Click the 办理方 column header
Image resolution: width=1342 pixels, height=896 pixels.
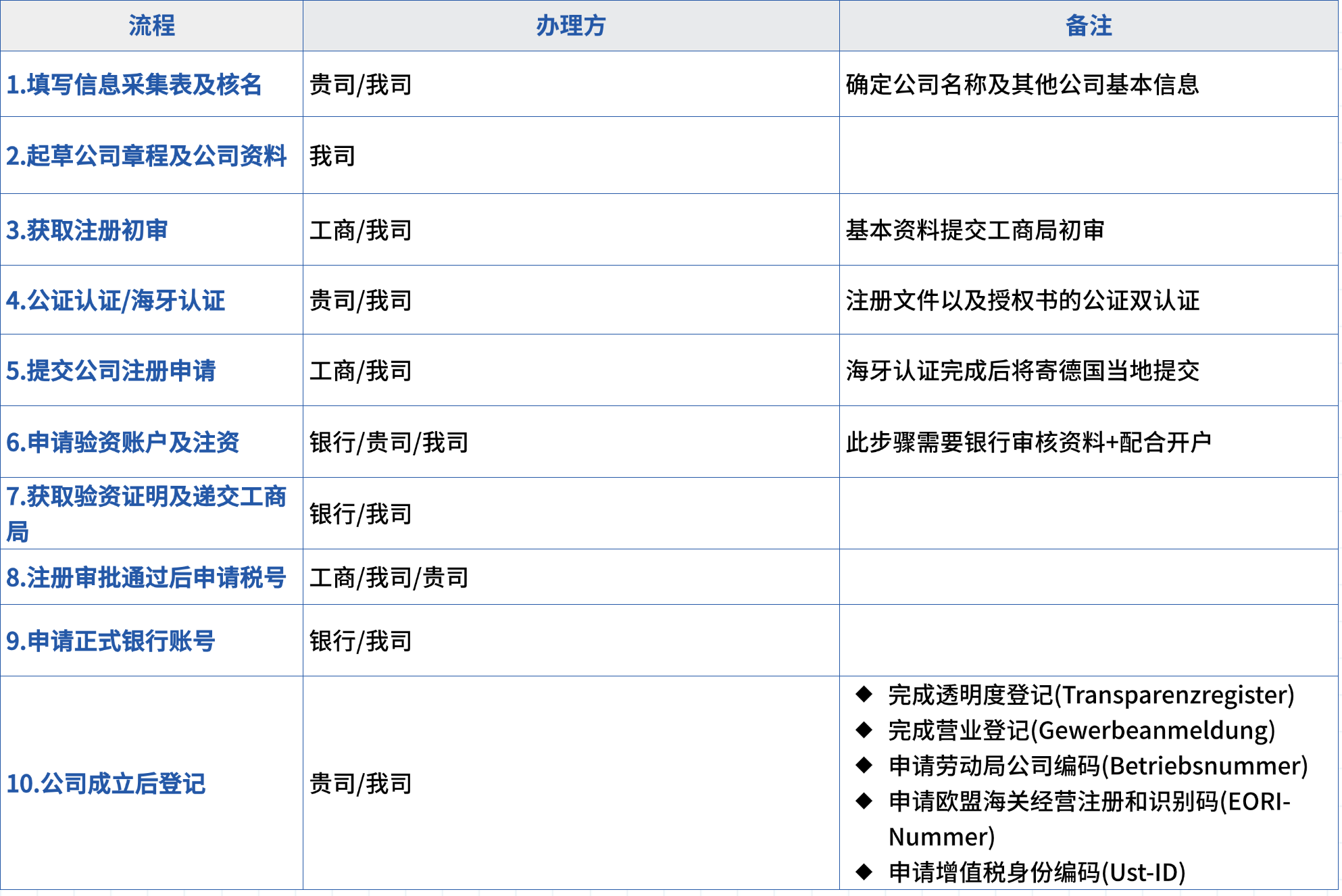570,26
